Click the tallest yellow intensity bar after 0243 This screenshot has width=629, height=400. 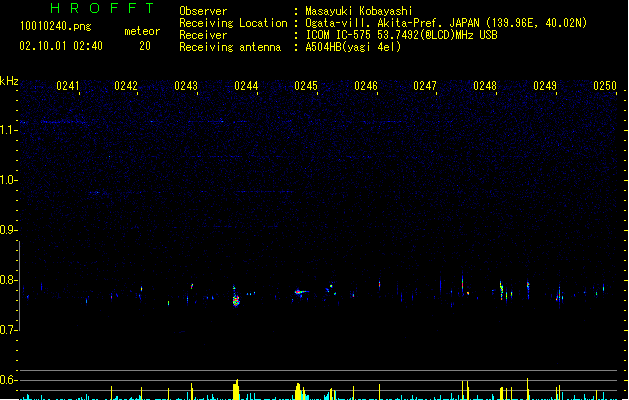[x=236, y=389]
